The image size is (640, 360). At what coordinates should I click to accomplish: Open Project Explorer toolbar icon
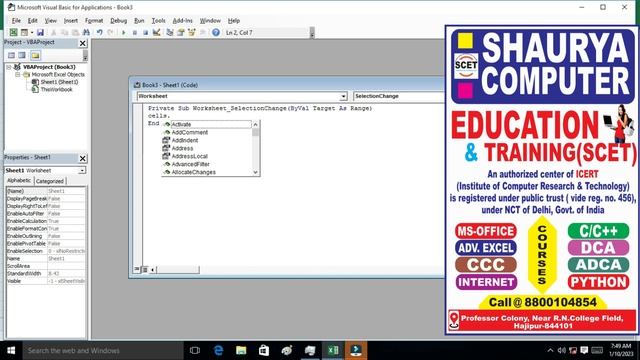170,32
